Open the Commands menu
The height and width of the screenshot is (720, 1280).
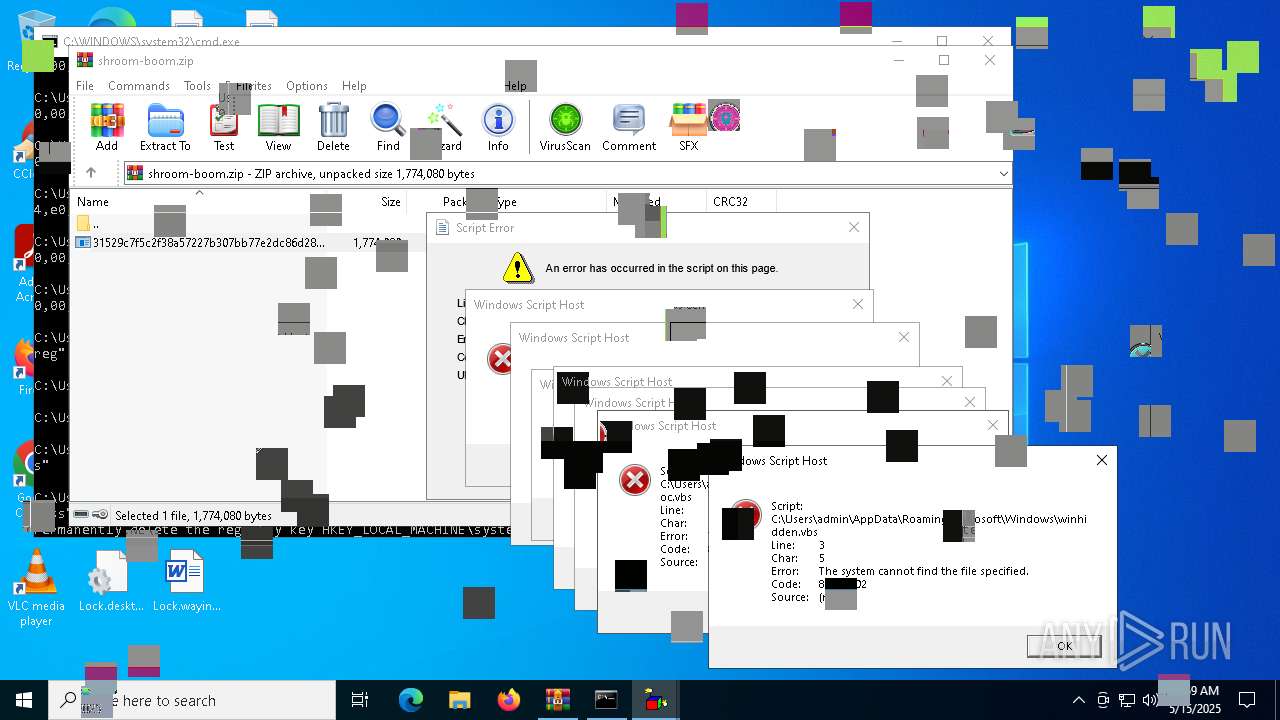click(x=139, y=86)
